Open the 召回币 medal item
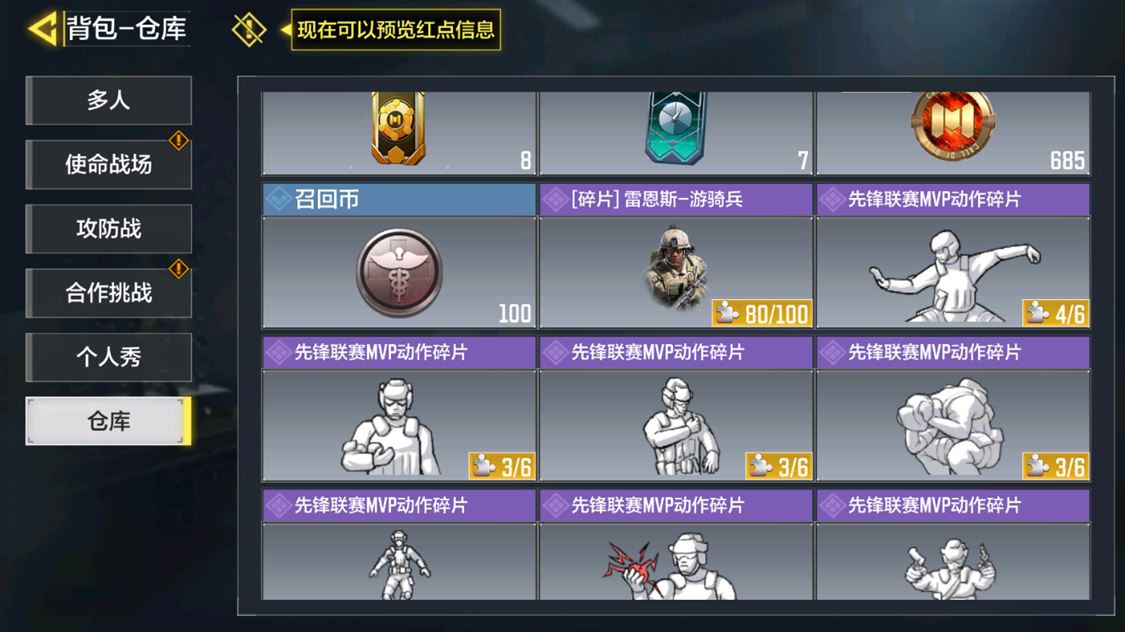The width and height of the screenshot is (1125, 632). (399, 256)
